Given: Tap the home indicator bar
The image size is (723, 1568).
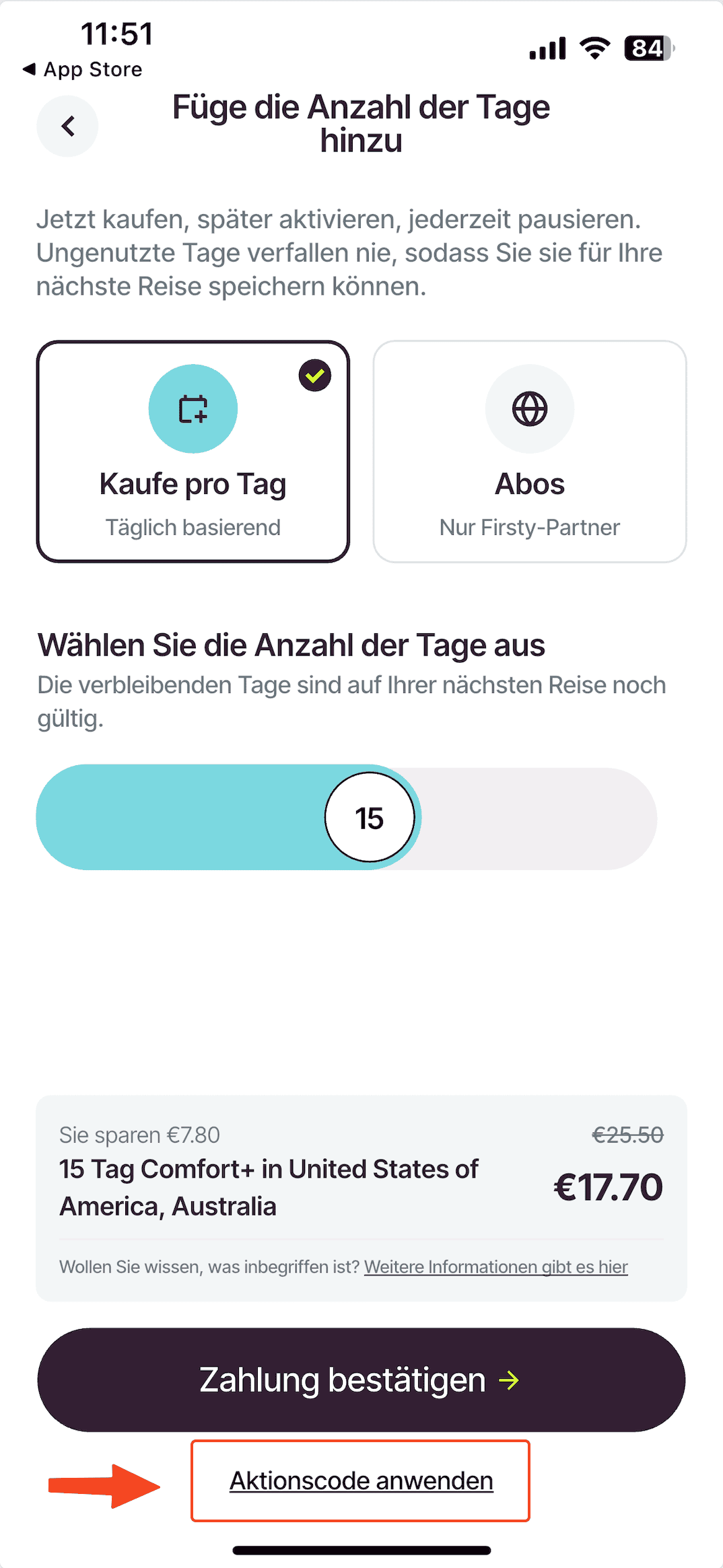Looking at the screenshot, I should 361,1551.
